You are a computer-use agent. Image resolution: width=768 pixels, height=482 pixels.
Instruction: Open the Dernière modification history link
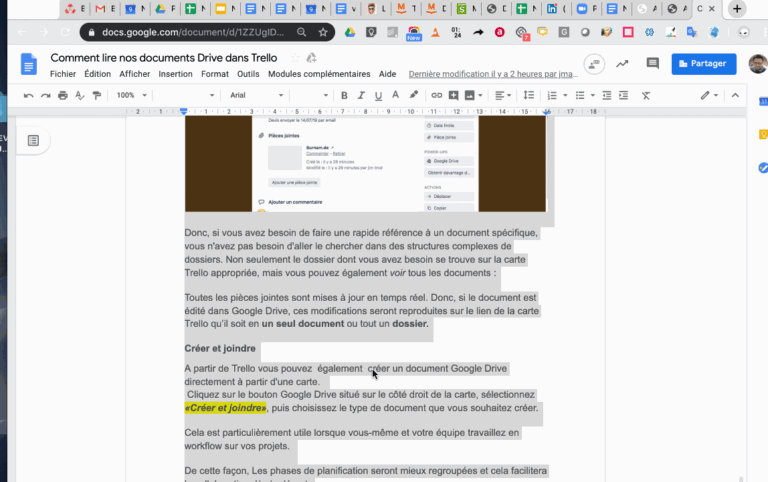click(x=493, y=74)
